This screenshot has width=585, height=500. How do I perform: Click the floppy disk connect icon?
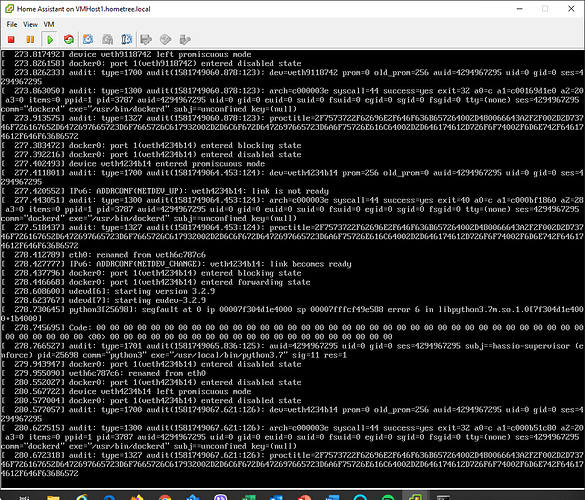click(146, 39)
